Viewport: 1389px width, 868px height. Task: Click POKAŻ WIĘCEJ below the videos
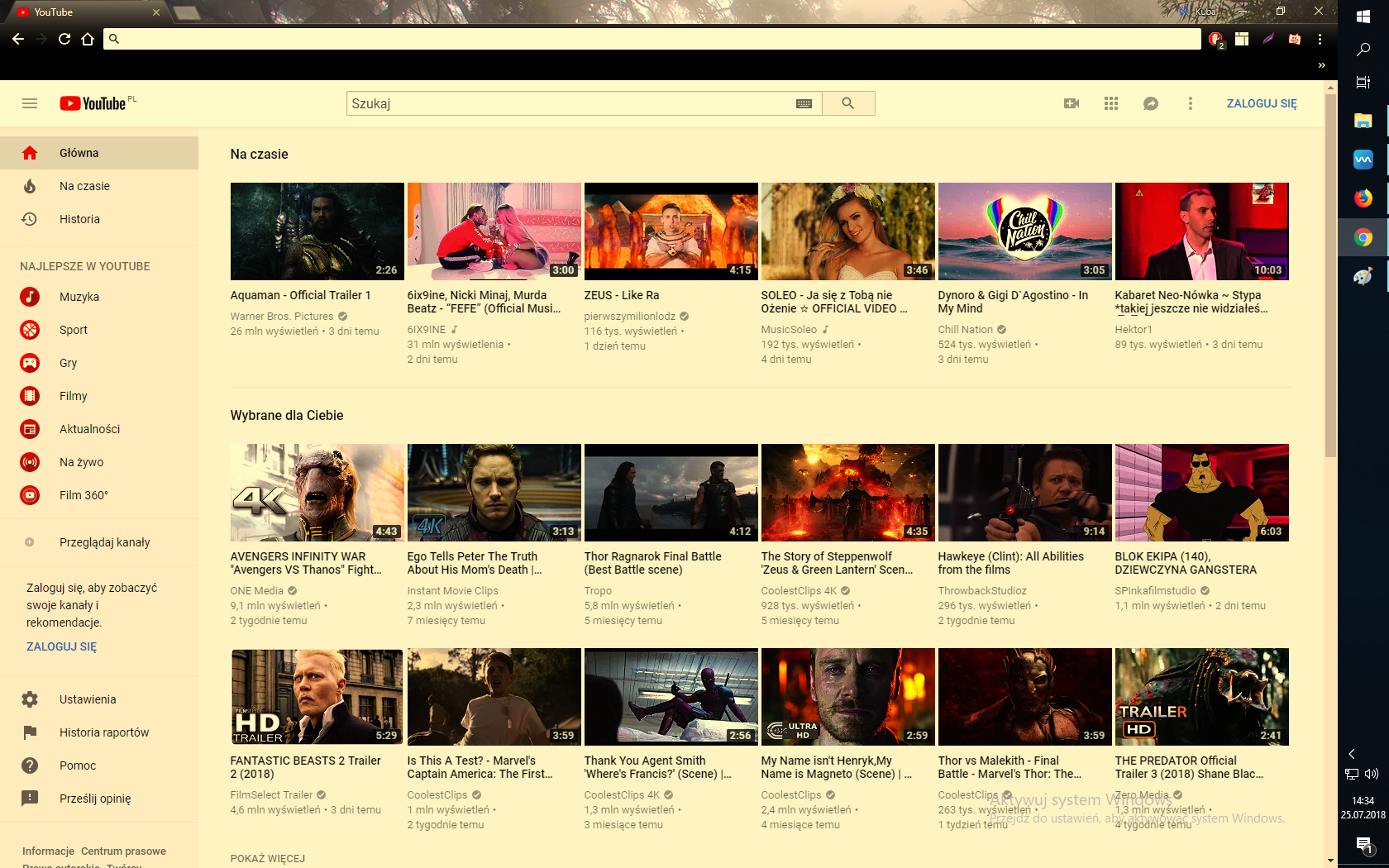click(268, 858)
